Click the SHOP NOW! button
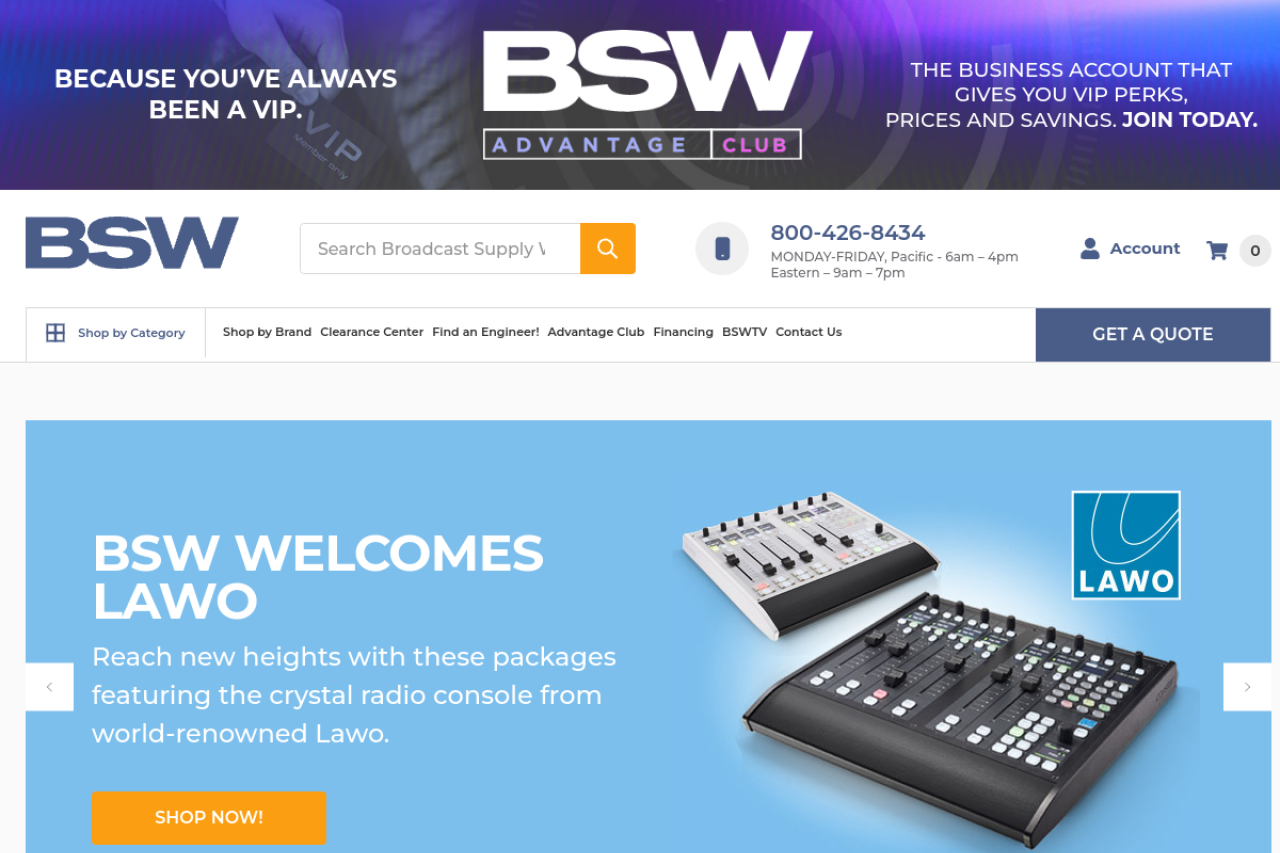The height and width of the screenshot is (853, 1280). click(x=209, y=818)
